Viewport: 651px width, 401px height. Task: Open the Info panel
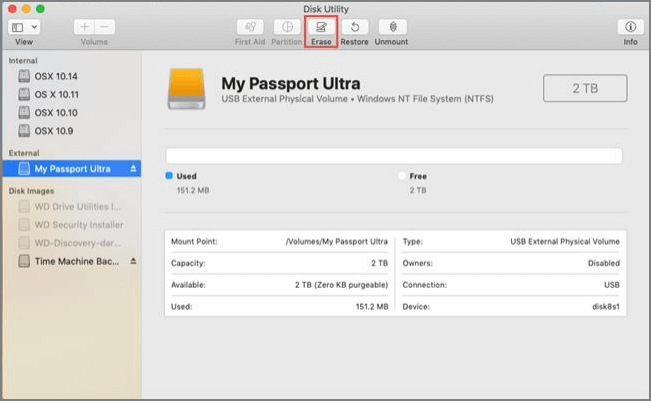pyautogui.click(x=630, y=27)
